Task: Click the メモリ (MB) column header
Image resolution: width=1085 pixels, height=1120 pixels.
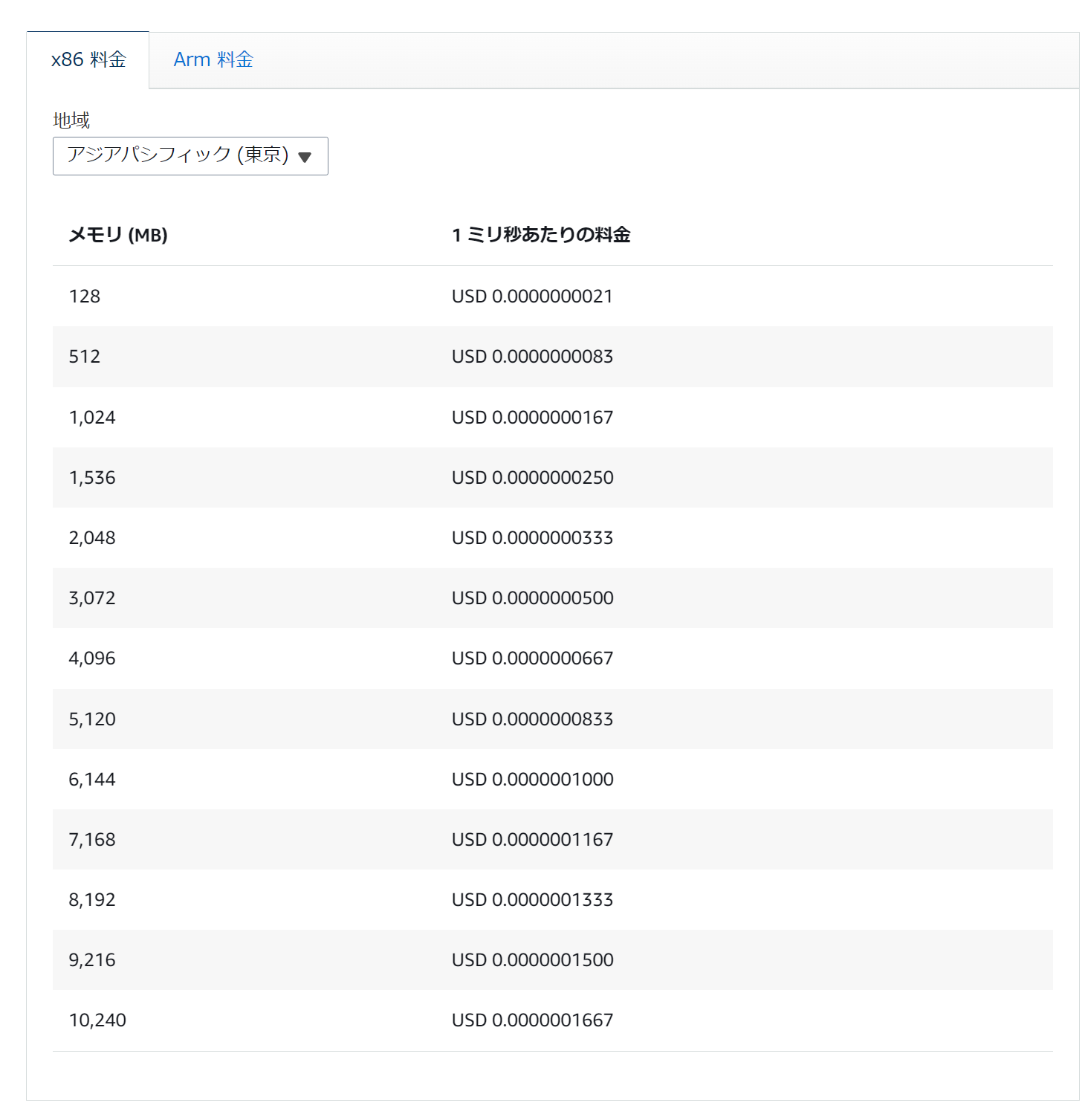Action: click(x=118, y=235)
